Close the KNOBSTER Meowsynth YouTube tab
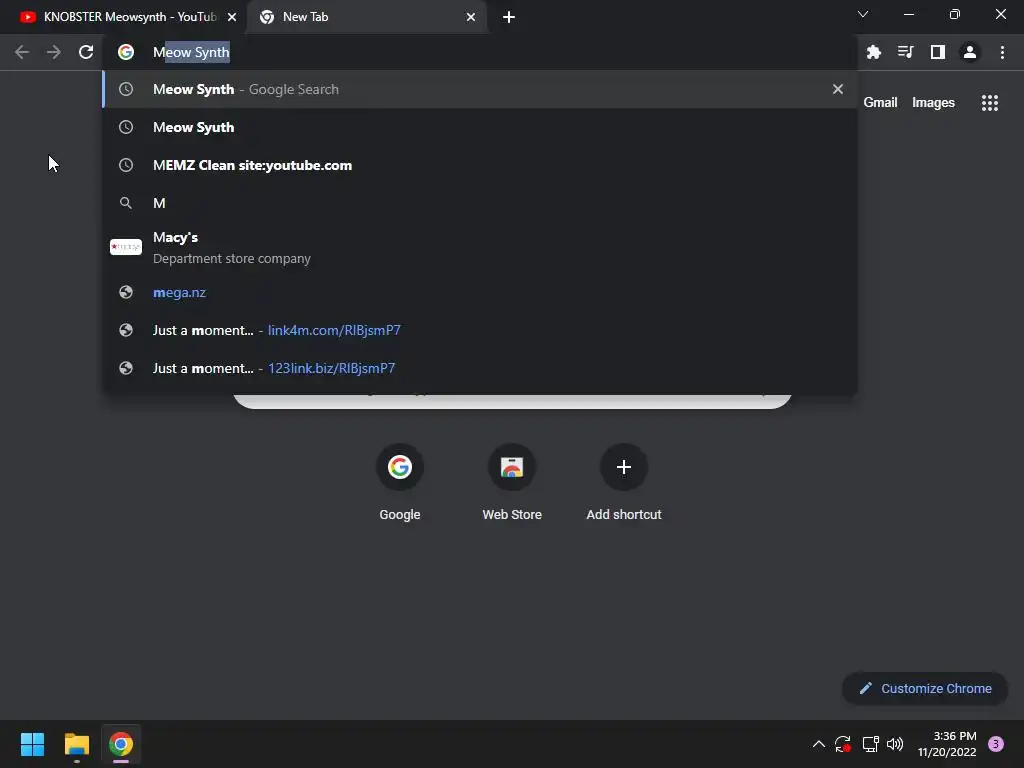Image resolution: width=1024 pixels, height=768 pixels. [x=232, y=18]
